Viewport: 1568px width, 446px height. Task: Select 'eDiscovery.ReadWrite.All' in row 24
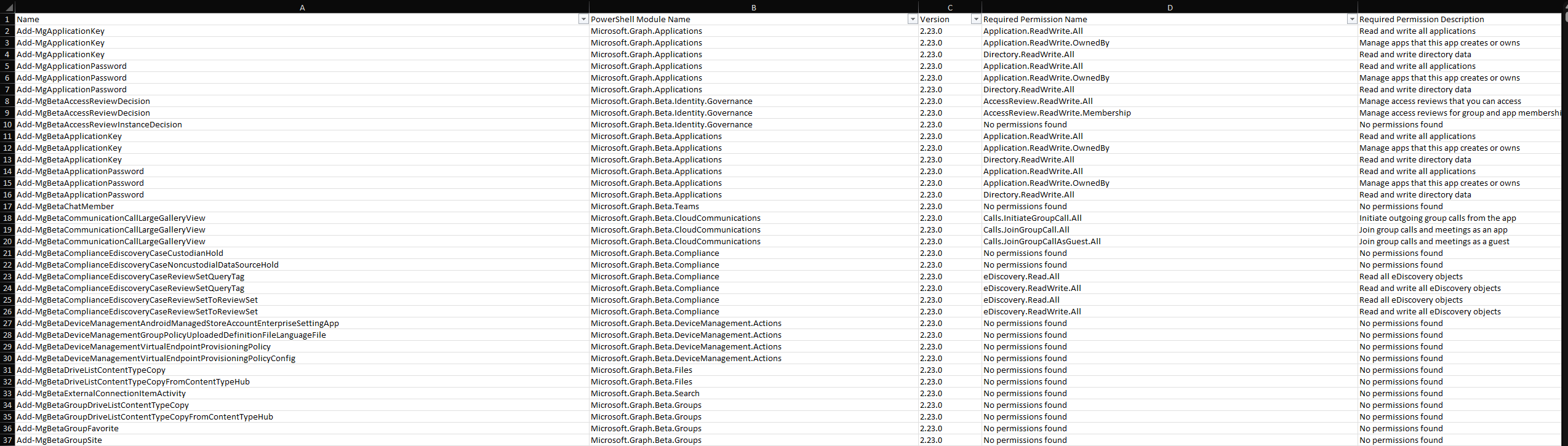(x=1170, y=289)
